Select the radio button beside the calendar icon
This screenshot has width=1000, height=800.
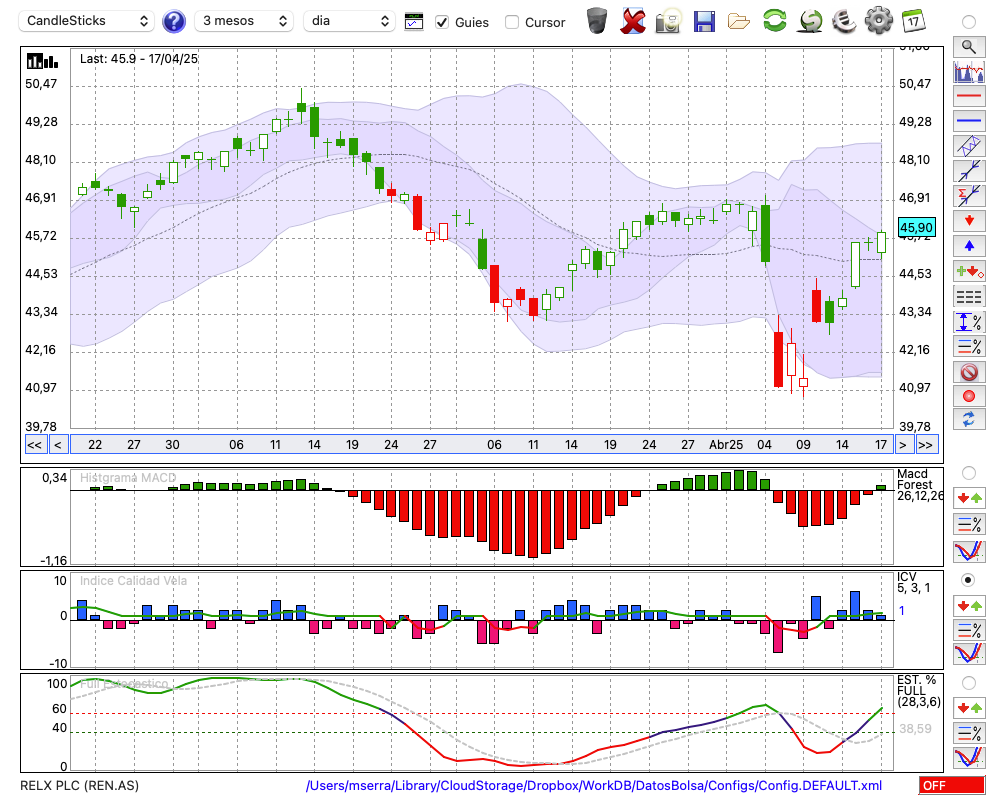click(969, 22)
